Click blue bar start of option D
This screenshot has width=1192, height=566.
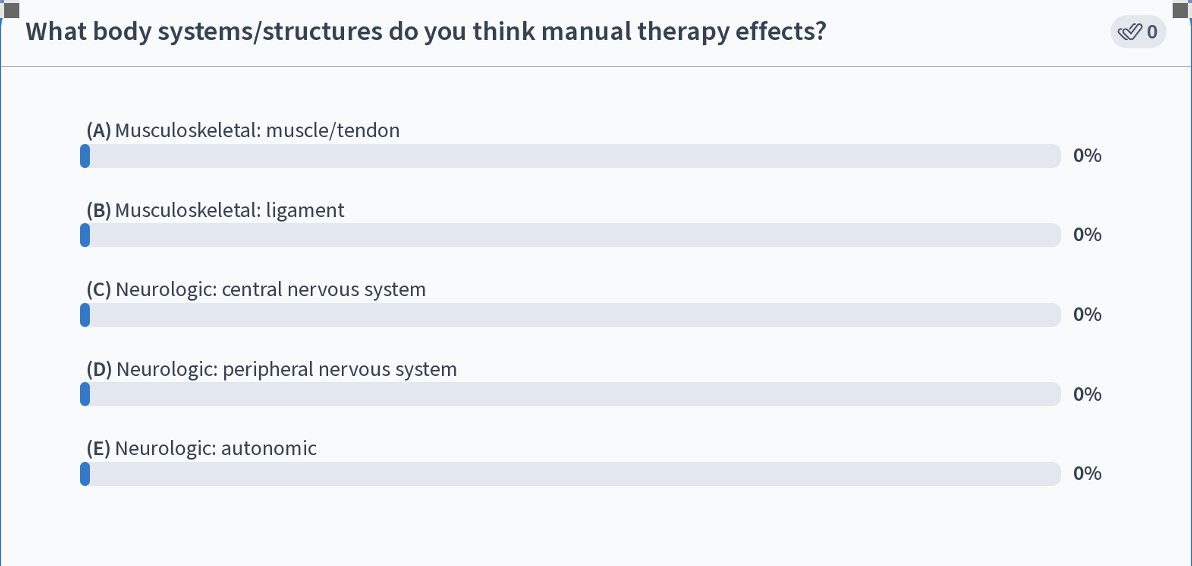point(85,394)
